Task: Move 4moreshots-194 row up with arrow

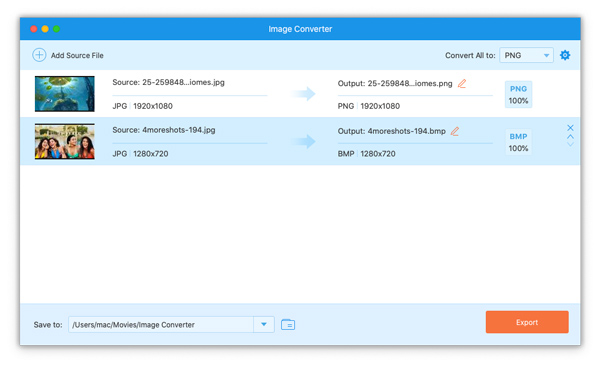Action: [570, 137]
